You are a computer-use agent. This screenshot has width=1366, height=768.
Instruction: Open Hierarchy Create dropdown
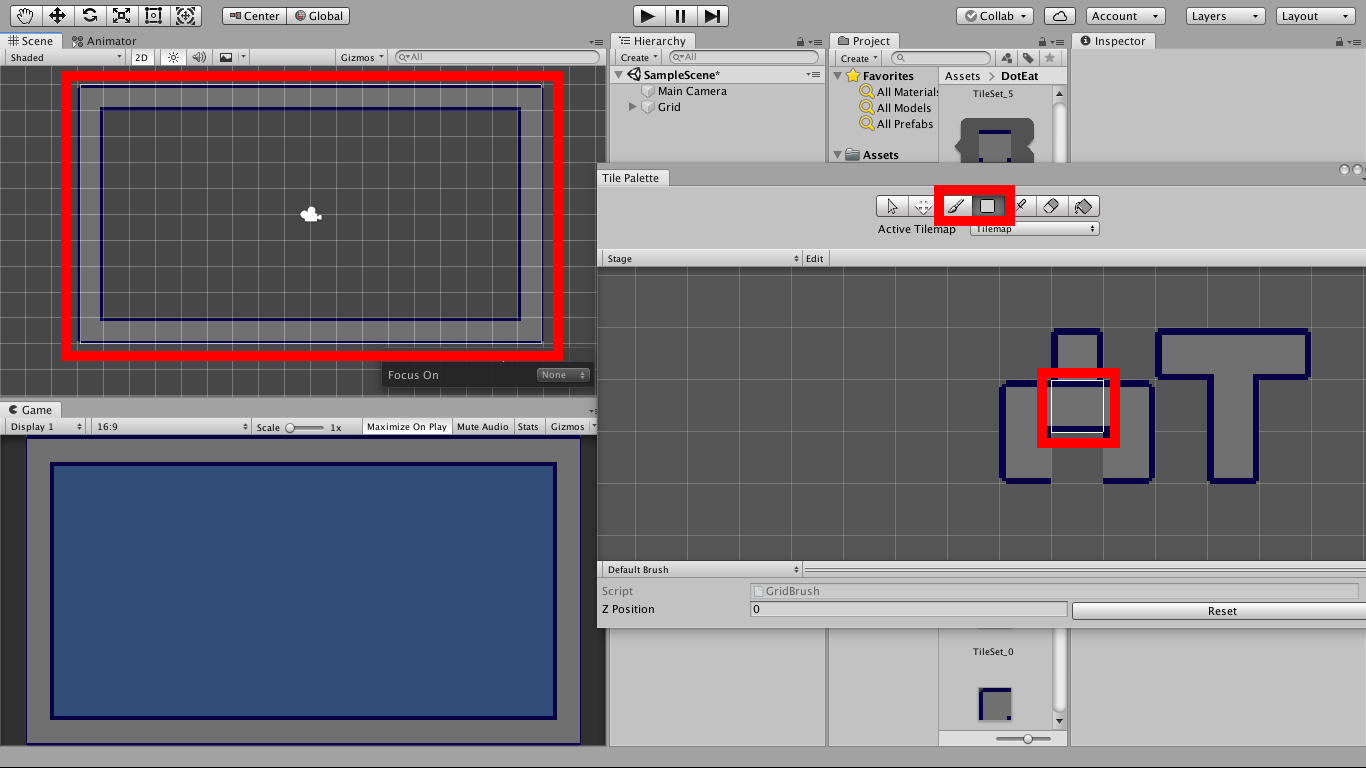(639, 58)
